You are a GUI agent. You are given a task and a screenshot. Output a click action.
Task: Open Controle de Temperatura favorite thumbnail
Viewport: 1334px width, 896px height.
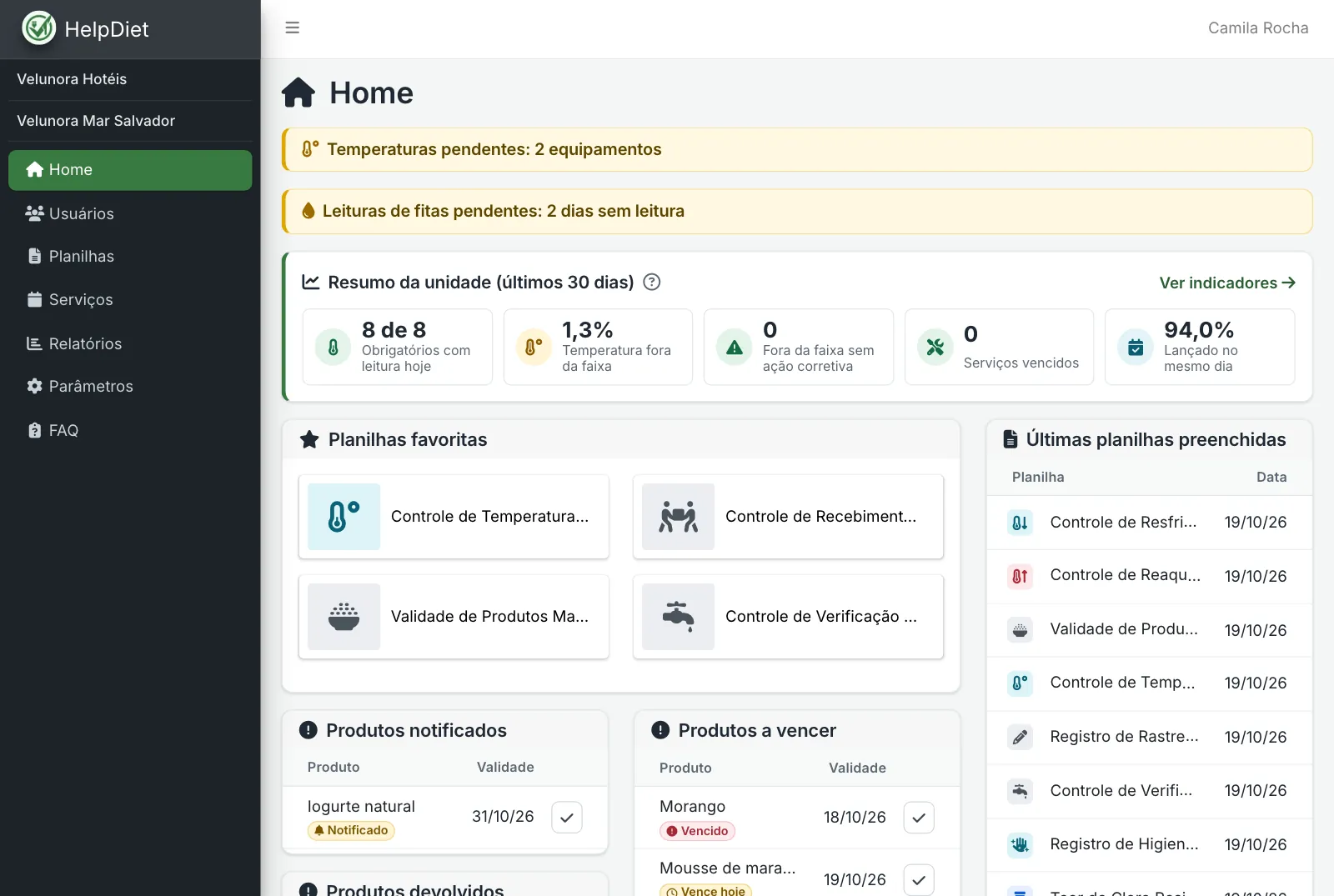[344, 517]
